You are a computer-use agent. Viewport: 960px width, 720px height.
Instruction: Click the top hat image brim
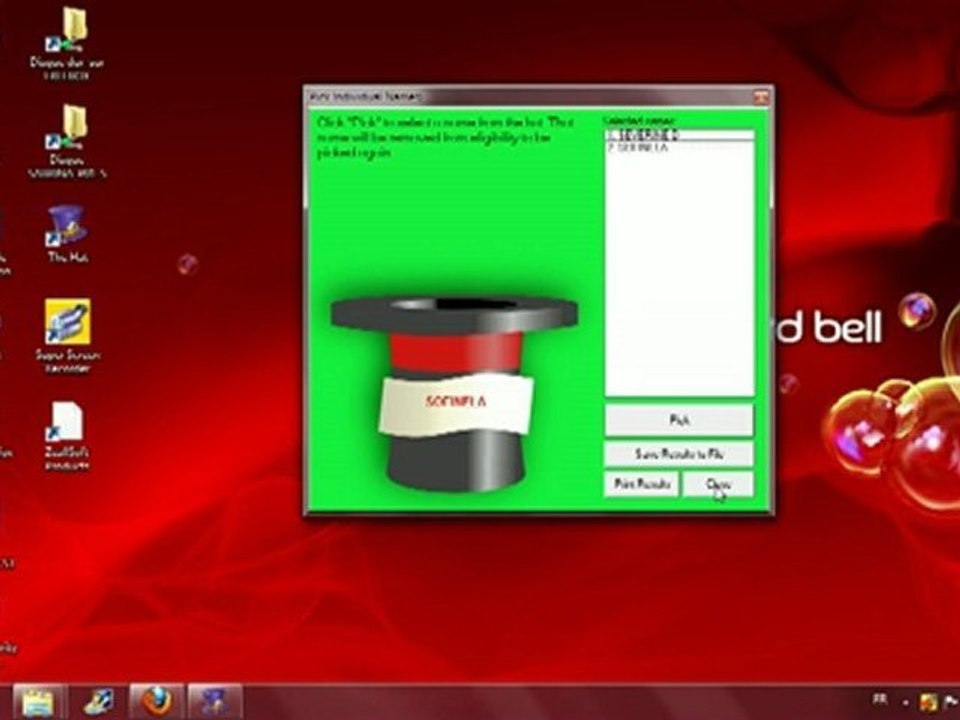pos(454,313)
